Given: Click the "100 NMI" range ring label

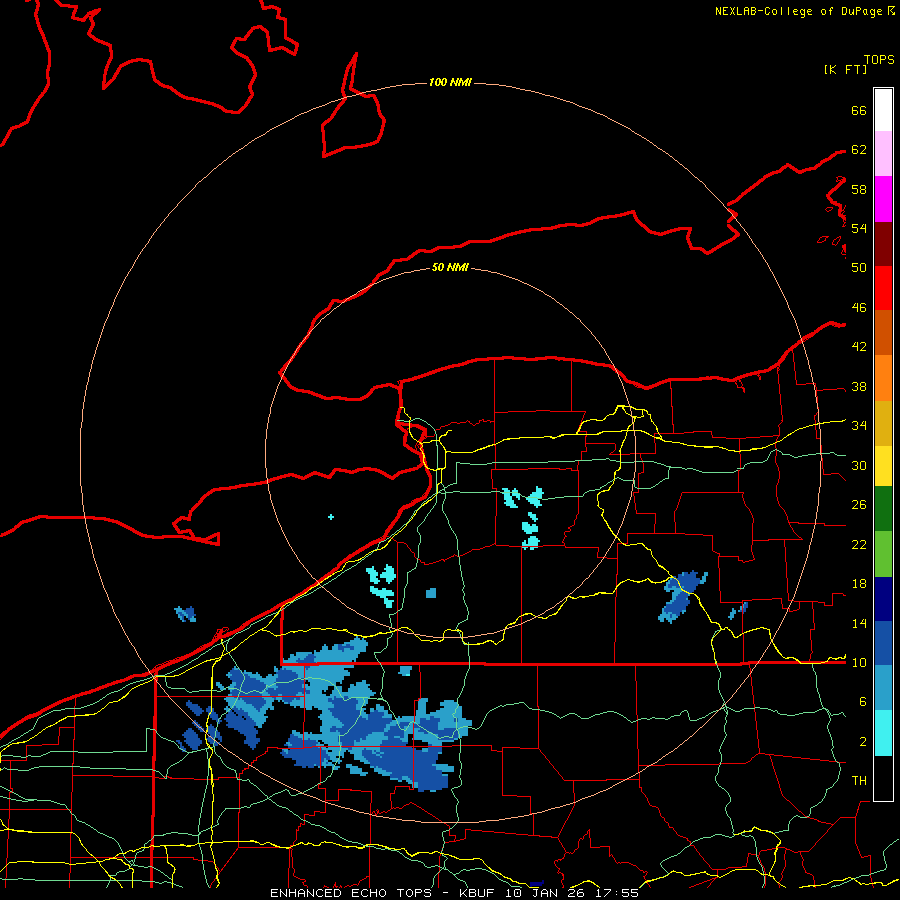Looking at the screenshot, I should coord(450,82).
